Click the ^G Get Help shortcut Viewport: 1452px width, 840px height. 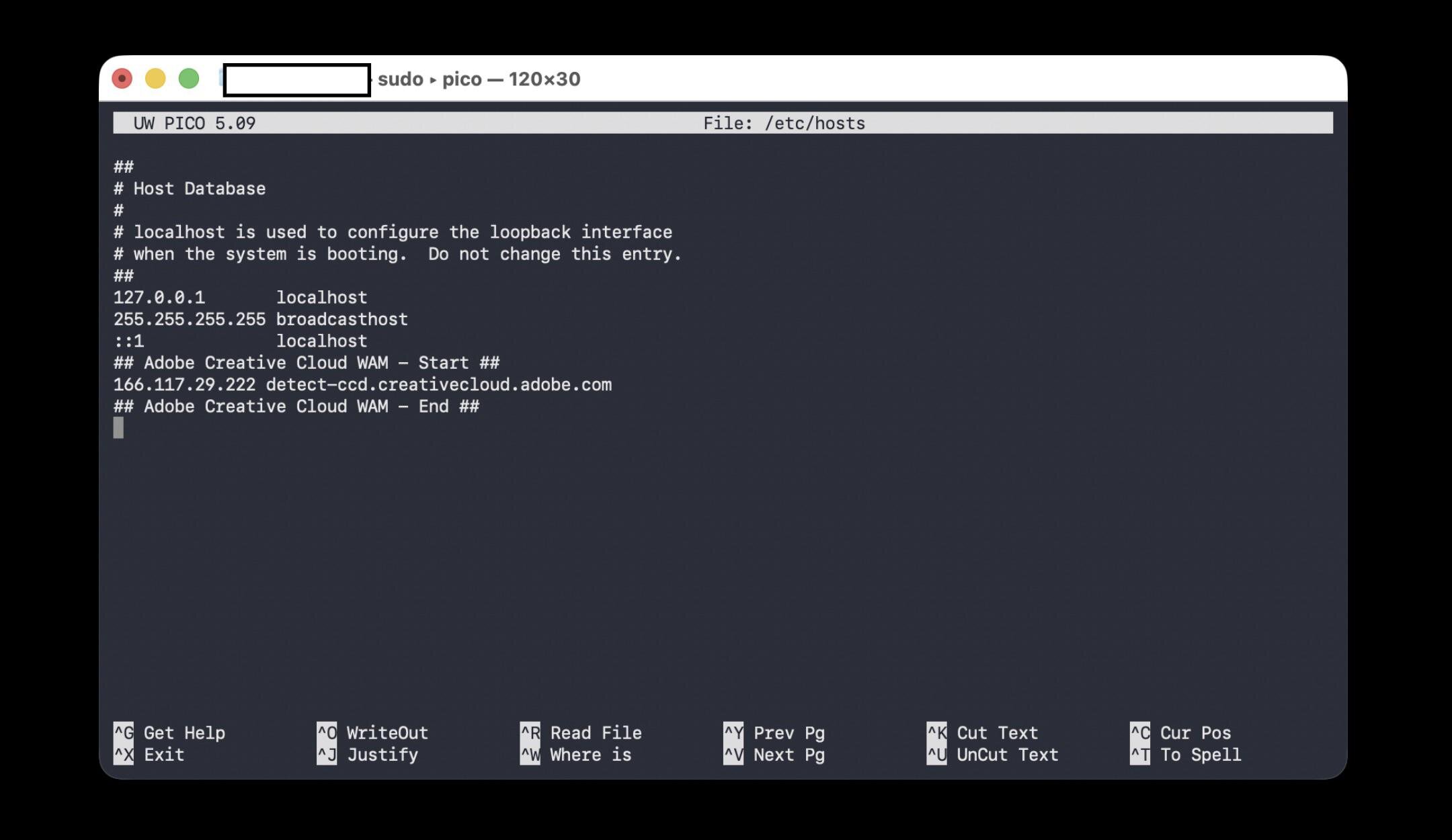169,732
